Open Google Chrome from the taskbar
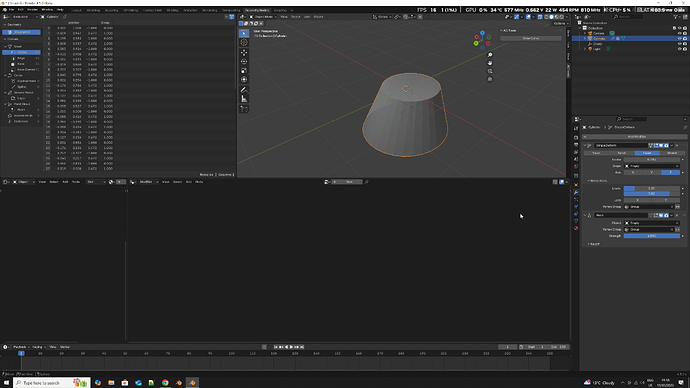Viewport: 690px width, 388px height. [x=165, y=383]
